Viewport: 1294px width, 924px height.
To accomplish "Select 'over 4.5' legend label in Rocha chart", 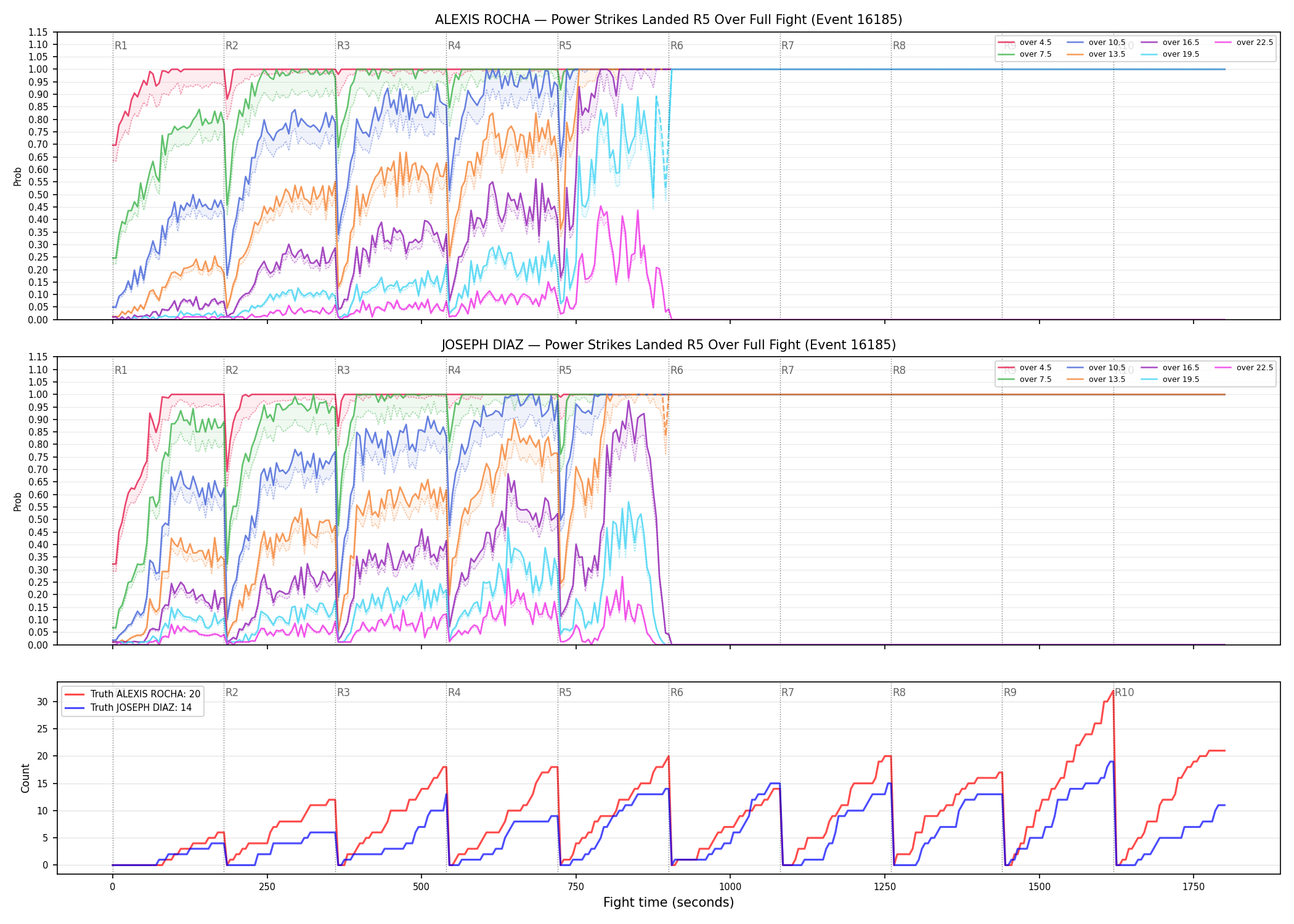I will [x=1035, y=43].
